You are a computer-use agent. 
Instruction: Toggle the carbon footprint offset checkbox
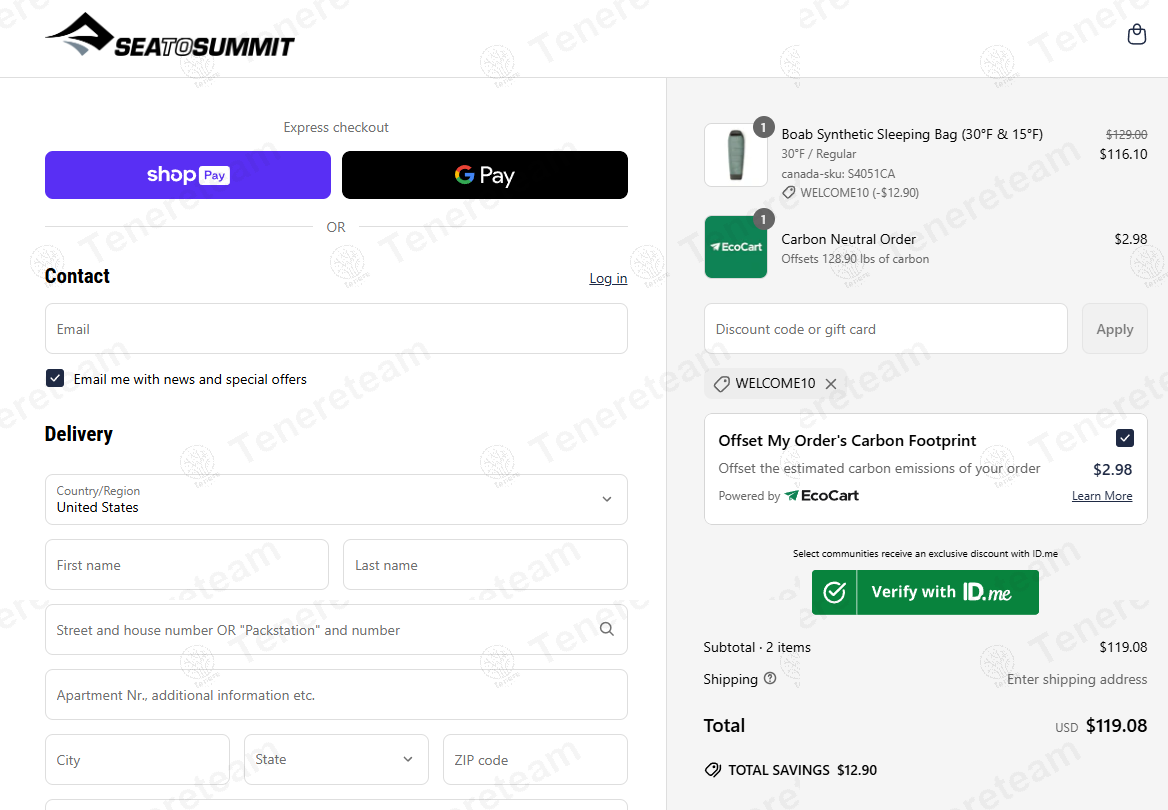pos(1125,438)
